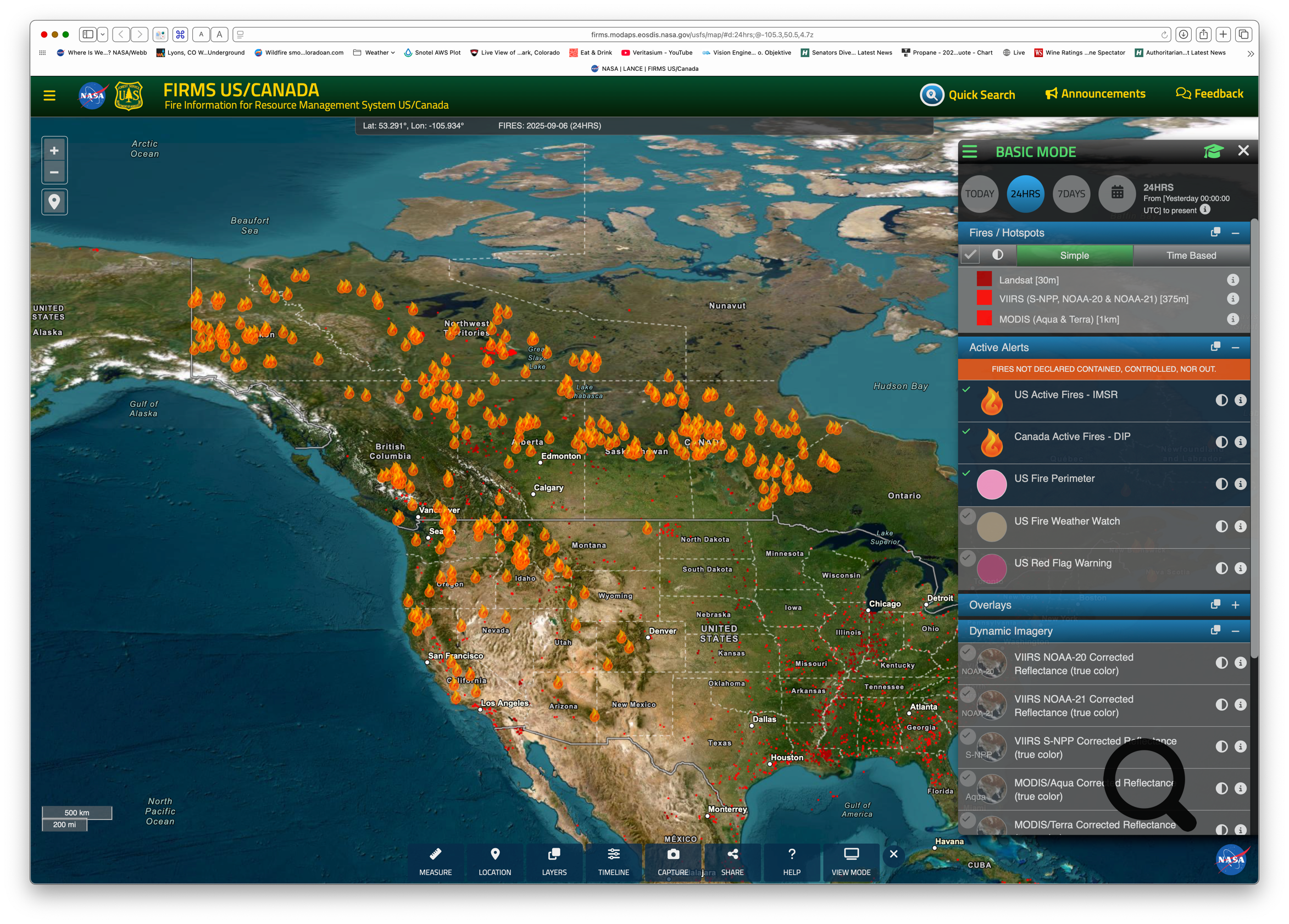Pop out the Fires / Hotspots section
Image resolution: width=1289 pixels, height=924 pixels.
1215,232
